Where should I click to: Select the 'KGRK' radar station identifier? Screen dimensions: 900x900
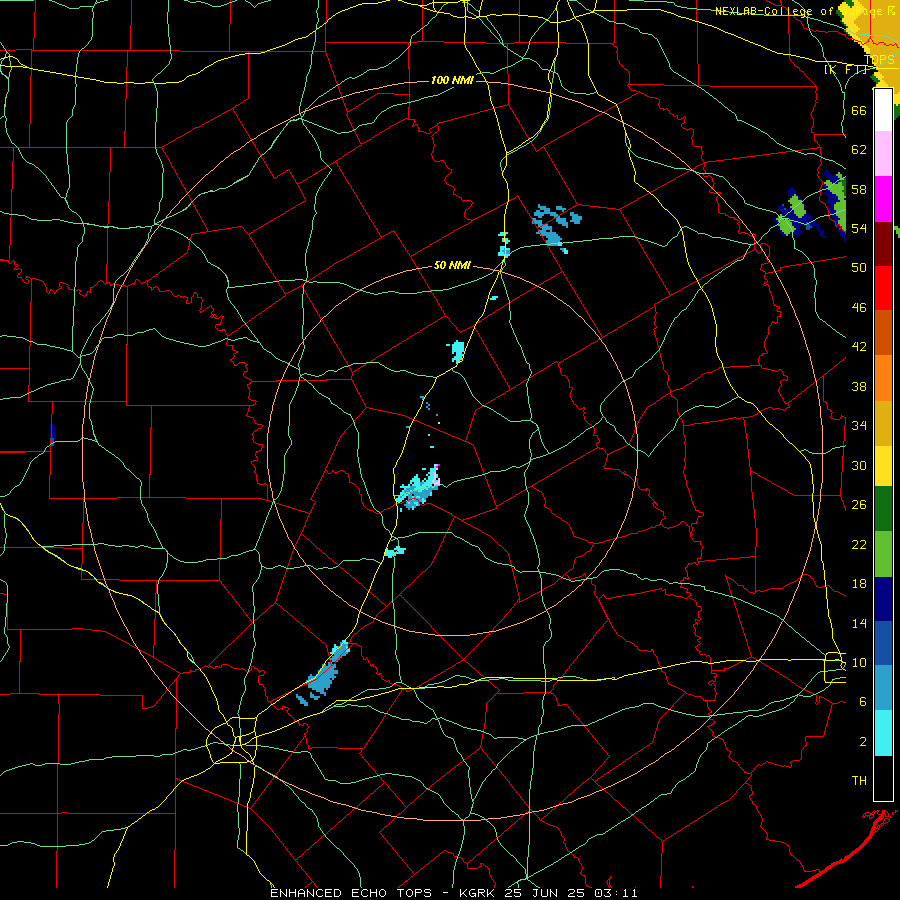[479, 893]
